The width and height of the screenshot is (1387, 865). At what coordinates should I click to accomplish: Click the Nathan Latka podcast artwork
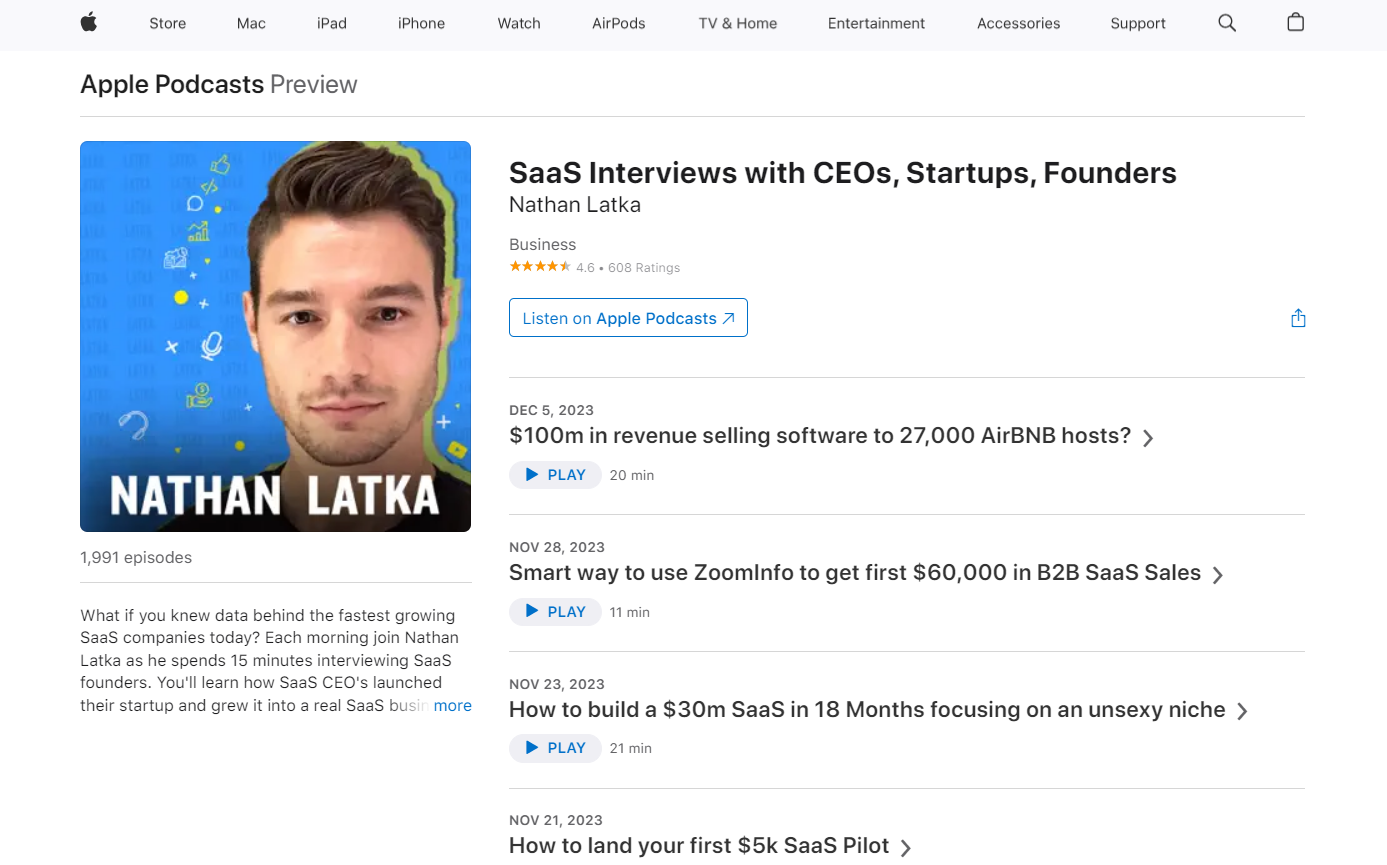275,335
